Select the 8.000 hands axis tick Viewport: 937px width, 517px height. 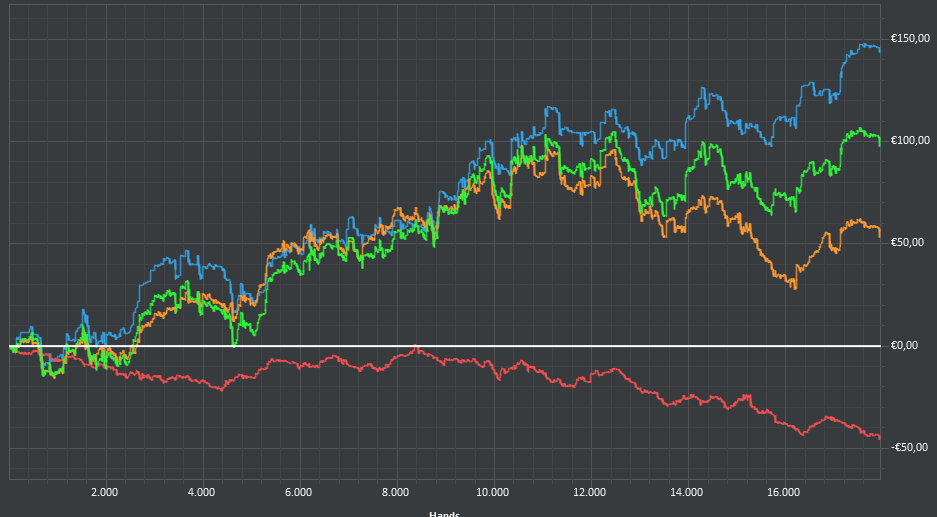396,492
